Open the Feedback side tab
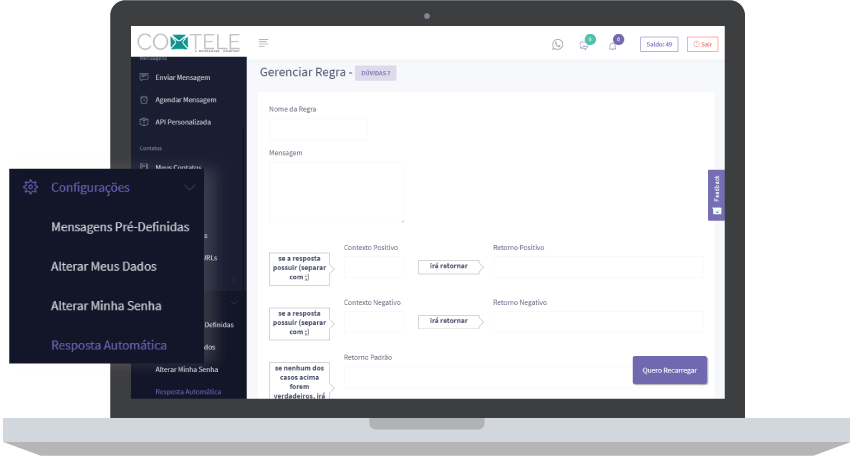This screenshot has height=456, width=850. 716,195
